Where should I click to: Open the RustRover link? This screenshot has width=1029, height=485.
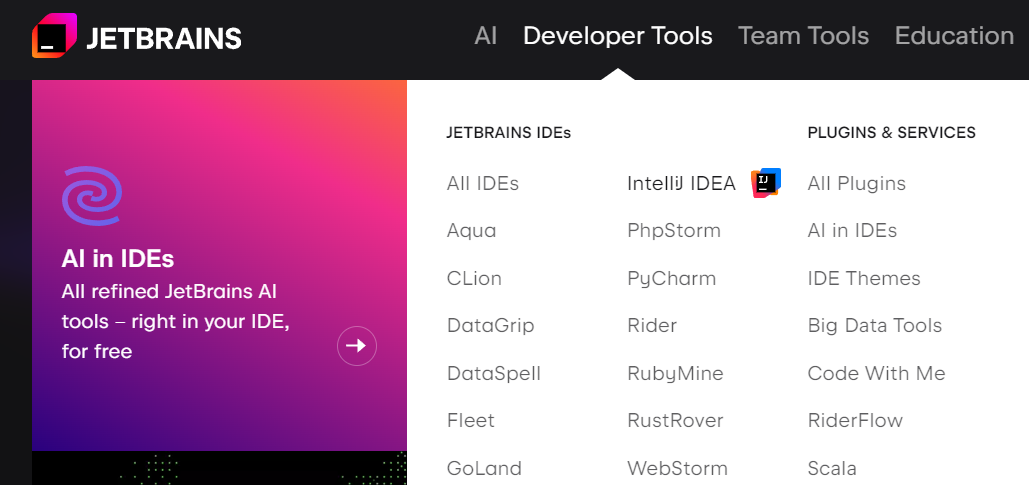click(x=675, y=421)
